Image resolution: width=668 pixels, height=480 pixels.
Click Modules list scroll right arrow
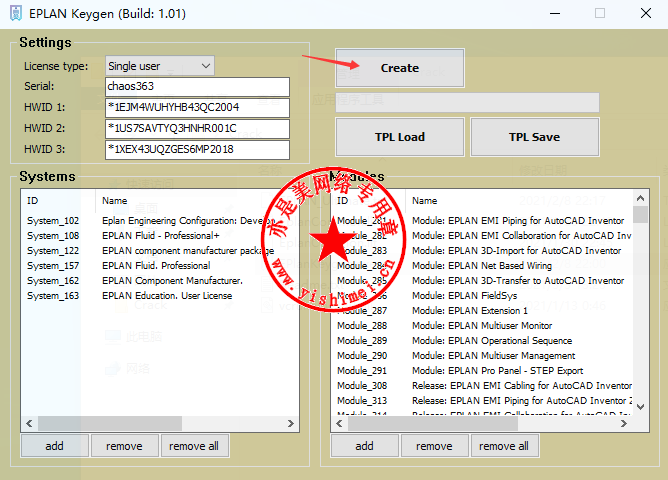(x=624, y=423)
